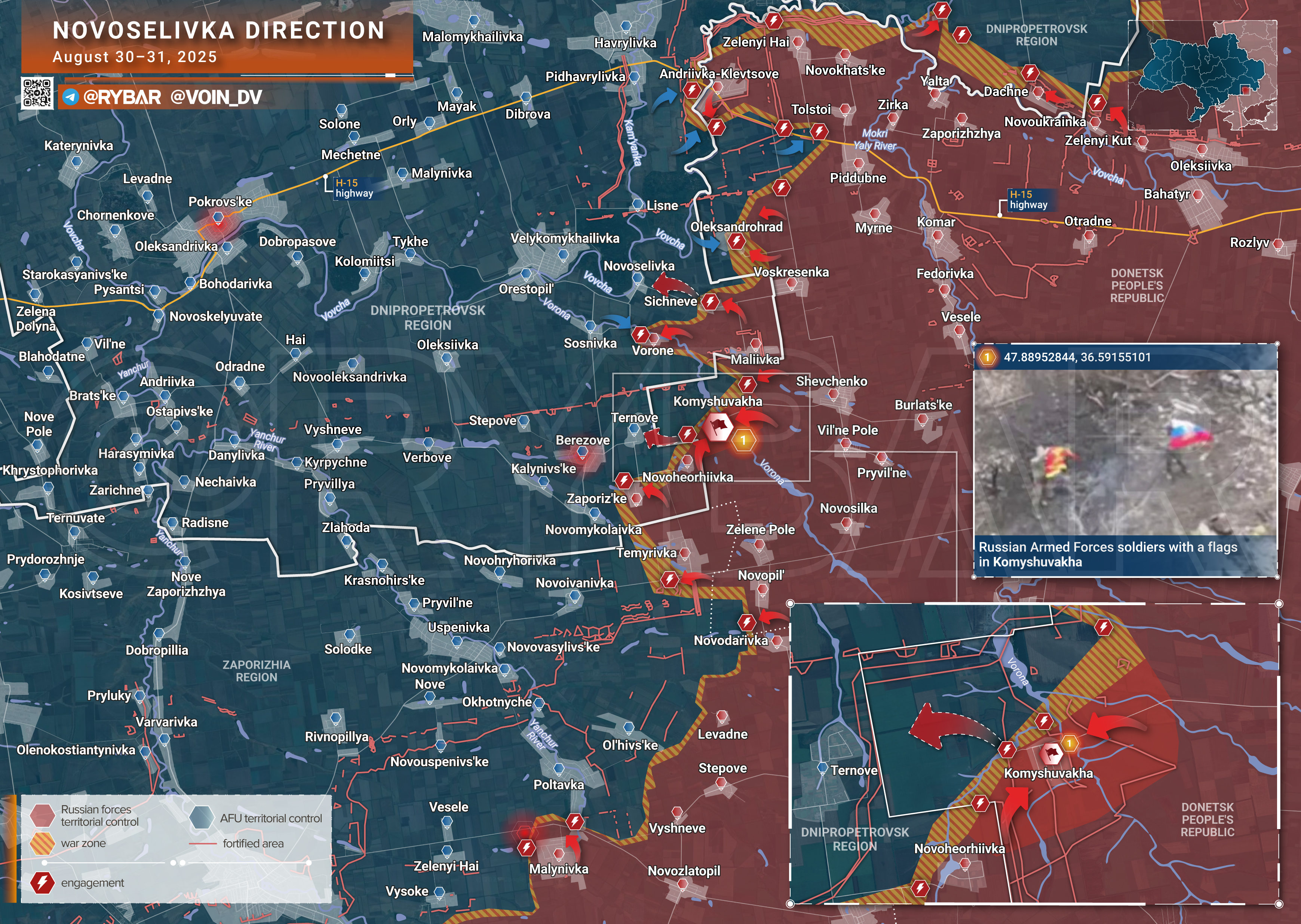Image resolution: width=1301 pixels, height=924 pixels.
Task: Click the highlighted Pokrovs'ke town marker
Action: tap(218, 218)
